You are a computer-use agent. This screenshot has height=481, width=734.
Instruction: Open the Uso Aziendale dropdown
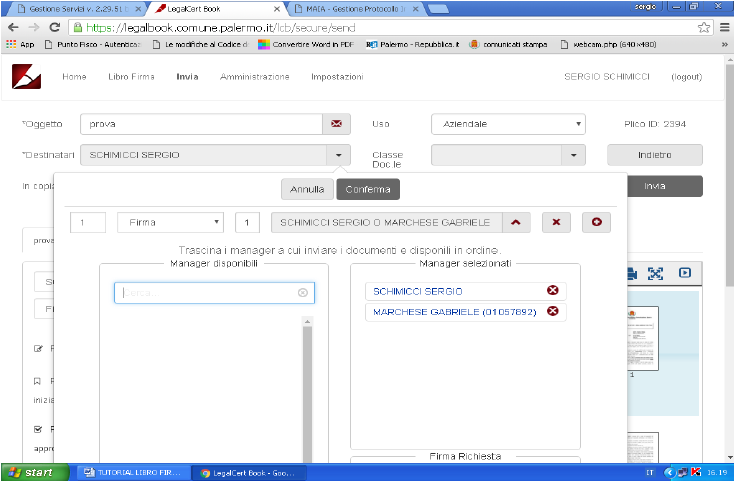coord(508,124)
